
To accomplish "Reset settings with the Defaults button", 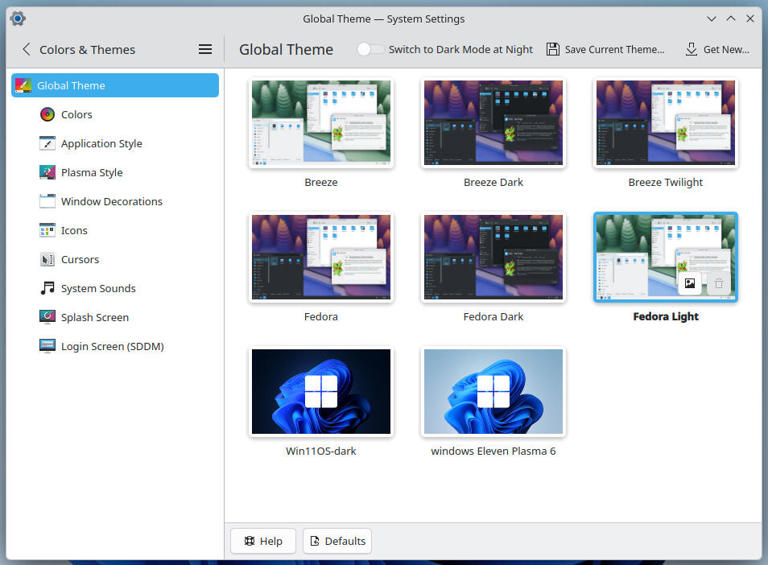I will click(x=337, y=541).
